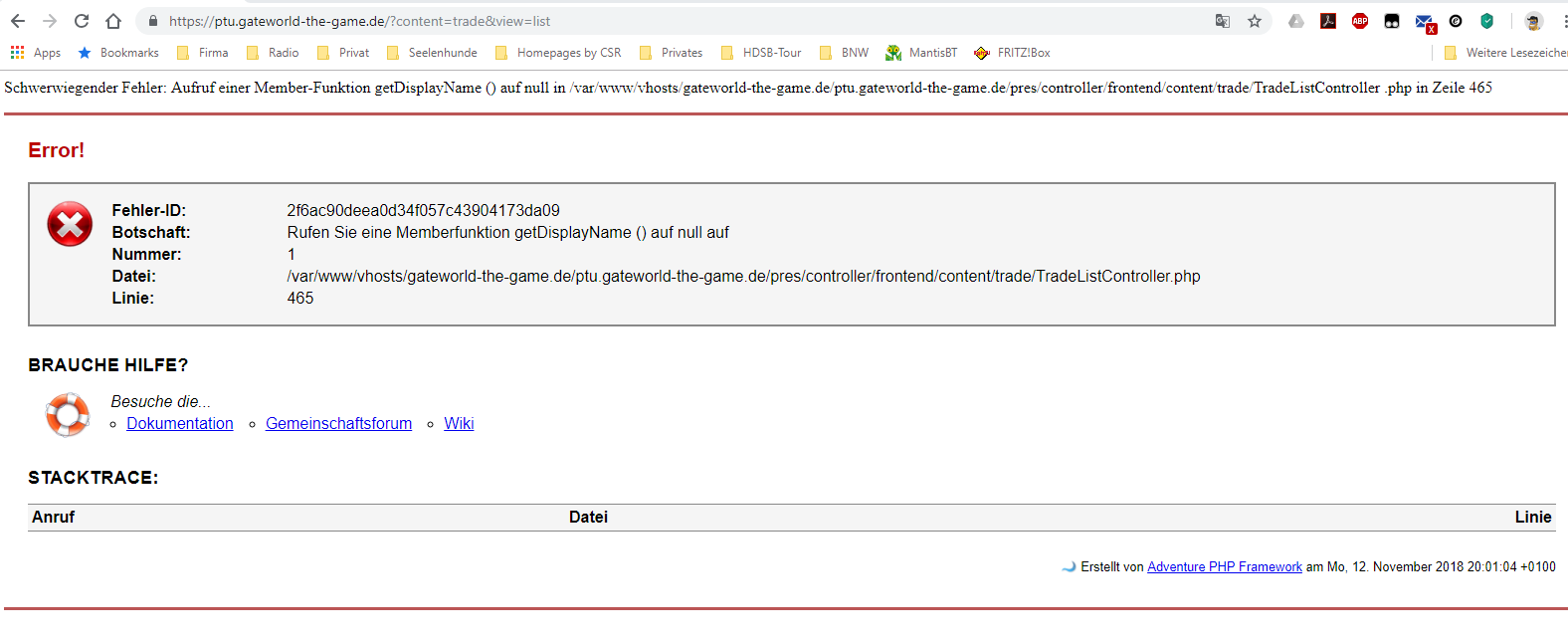
Task: Follow the Adventure PHP Framework link
Action: (x=1224, y=567)
